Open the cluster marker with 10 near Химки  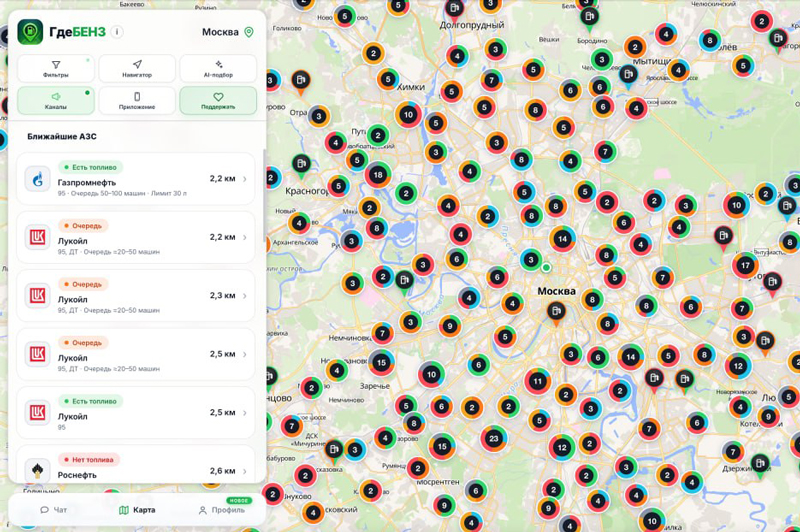(408, 115)
